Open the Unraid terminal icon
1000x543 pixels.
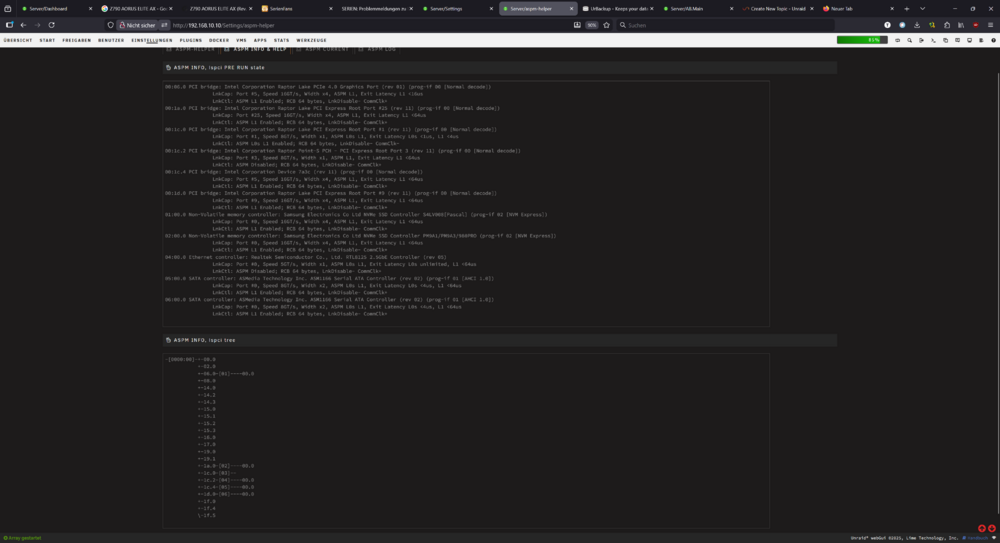point(934,40)
